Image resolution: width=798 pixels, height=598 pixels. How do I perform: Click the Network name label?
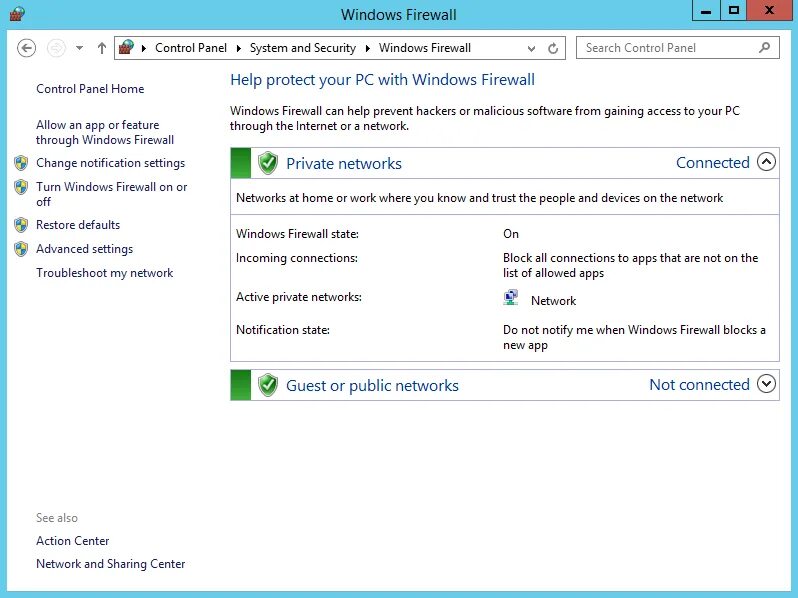553,301
